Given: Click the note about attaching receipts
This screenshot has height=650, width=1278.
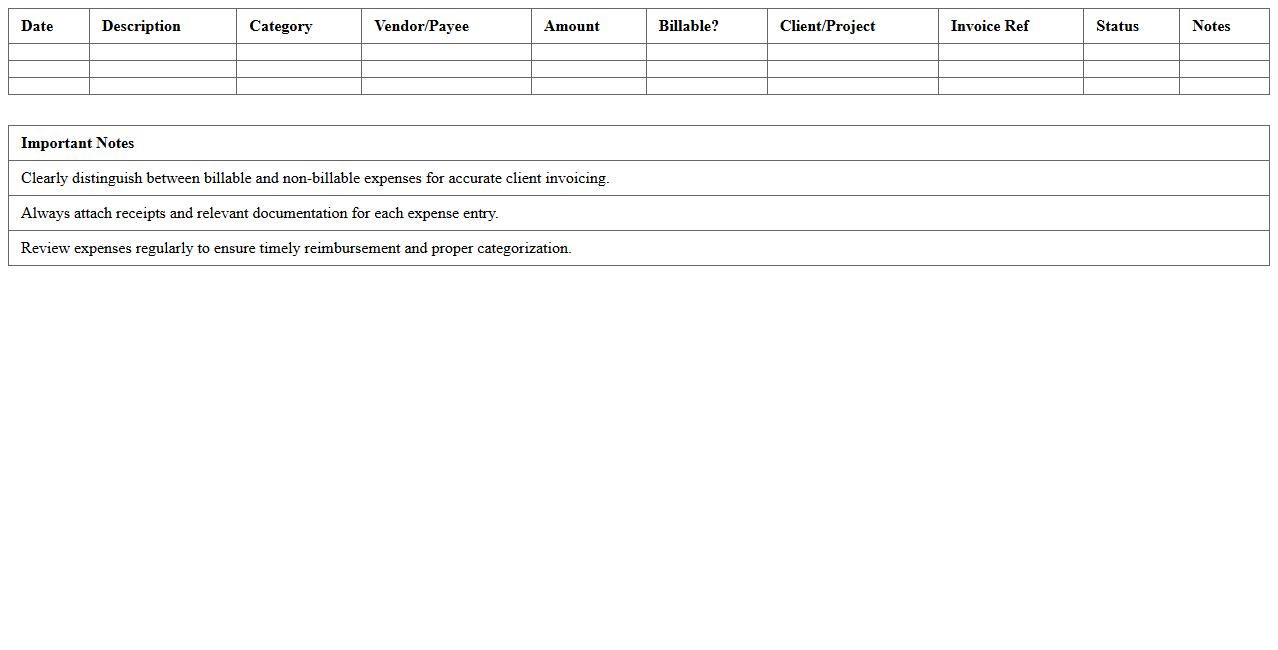Looking at the screenshot, I should pos(259,213).
